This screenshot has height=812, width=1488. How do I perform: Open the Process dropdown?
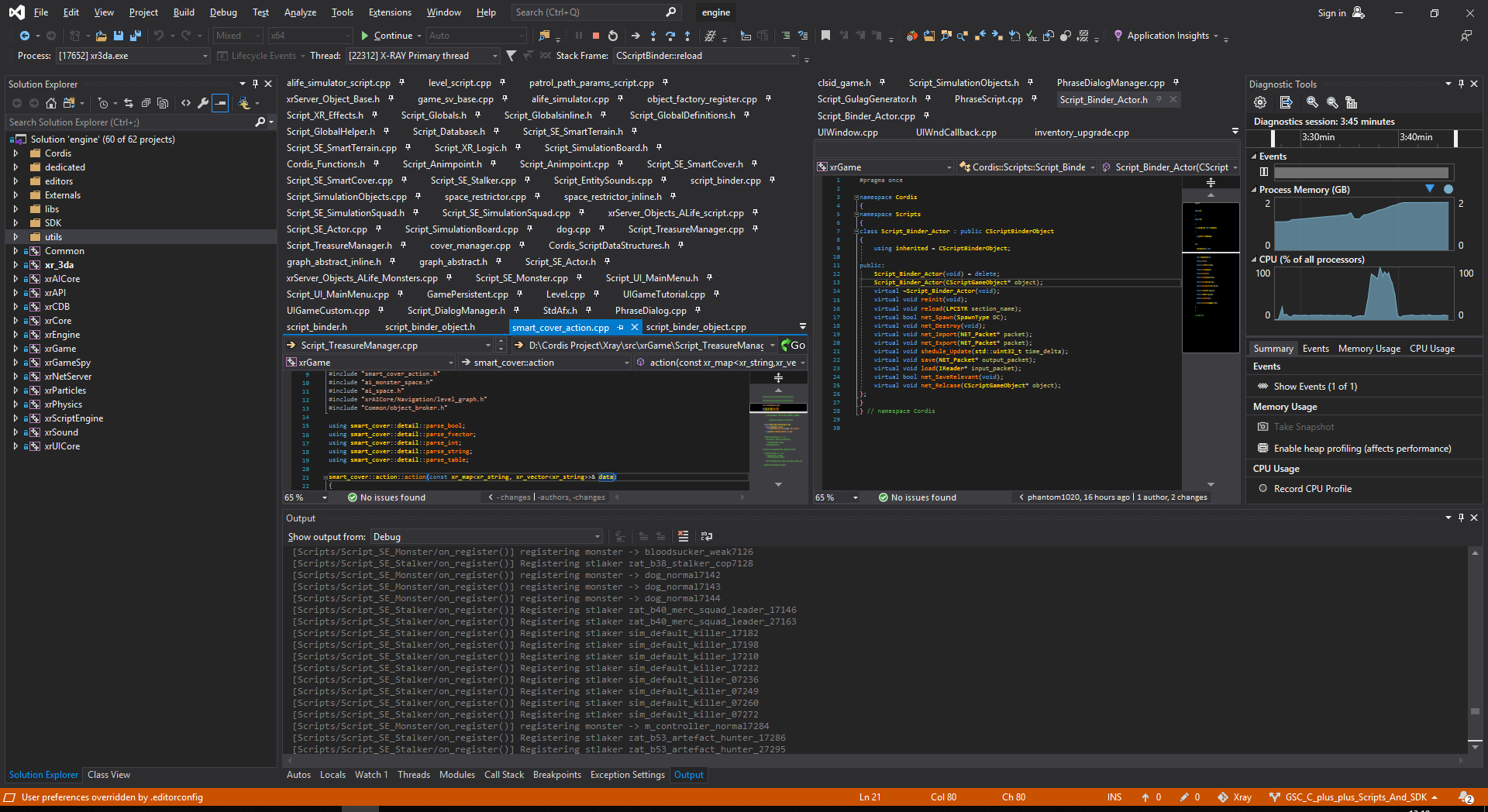pyautogui.click(x=132, y=56)
